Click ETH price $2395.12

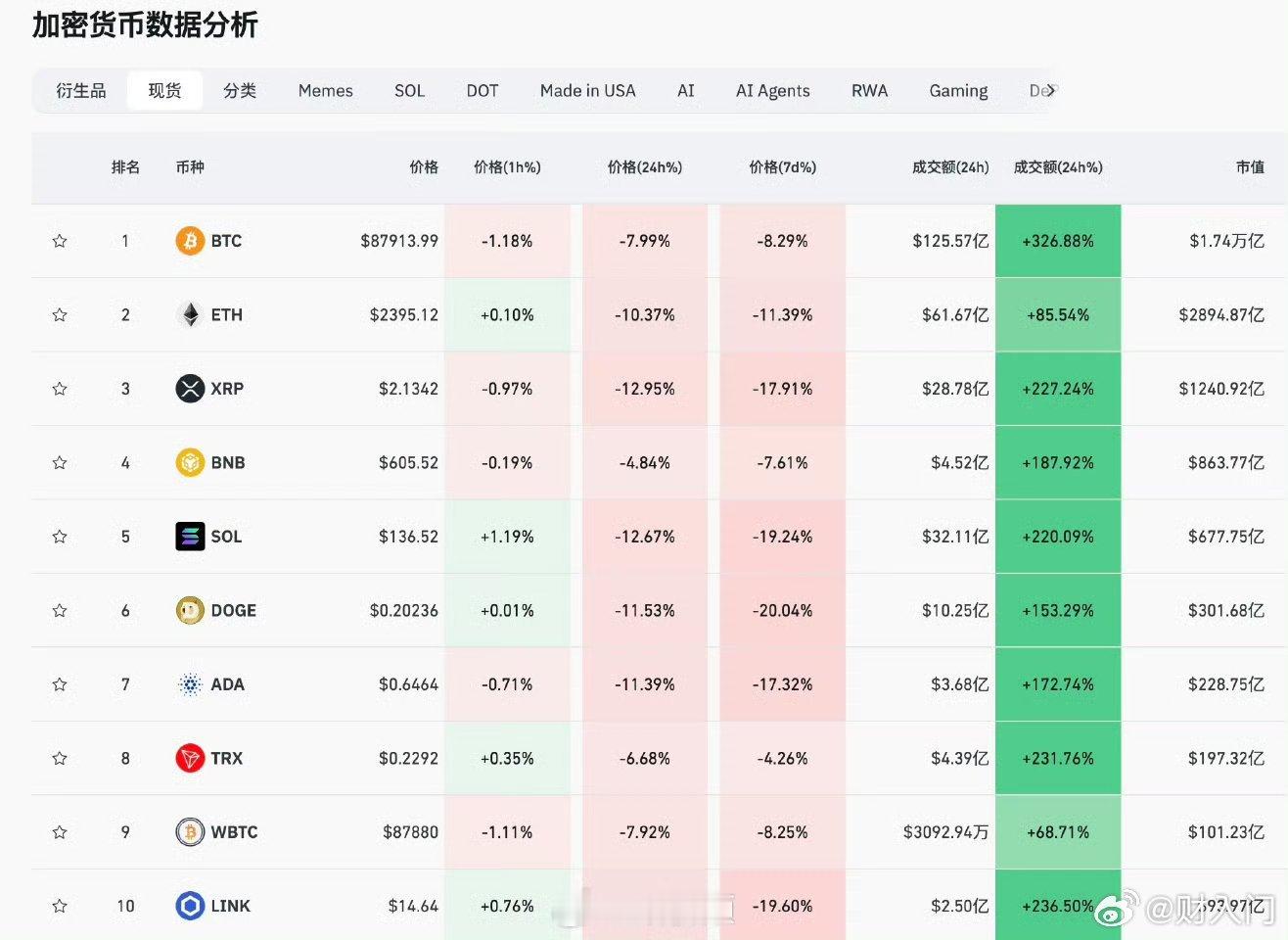(404, 314)
